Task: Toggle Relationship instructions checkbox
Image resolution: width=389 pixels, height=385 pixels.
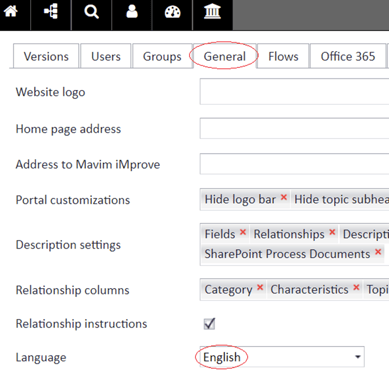Action: [x=209, y=323]
